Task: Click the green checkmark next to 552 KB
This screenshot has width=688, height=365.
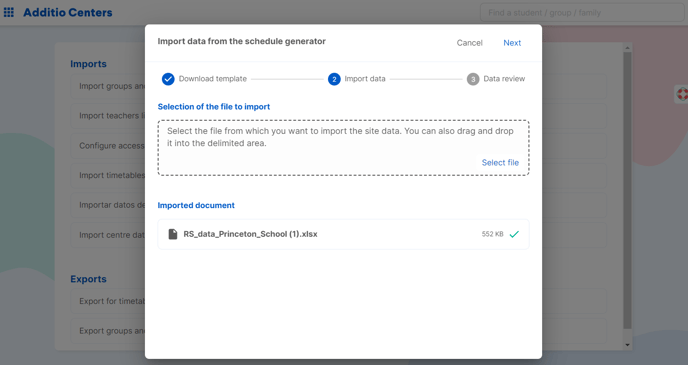Action: pyautogui.click(x=514, y=234)
